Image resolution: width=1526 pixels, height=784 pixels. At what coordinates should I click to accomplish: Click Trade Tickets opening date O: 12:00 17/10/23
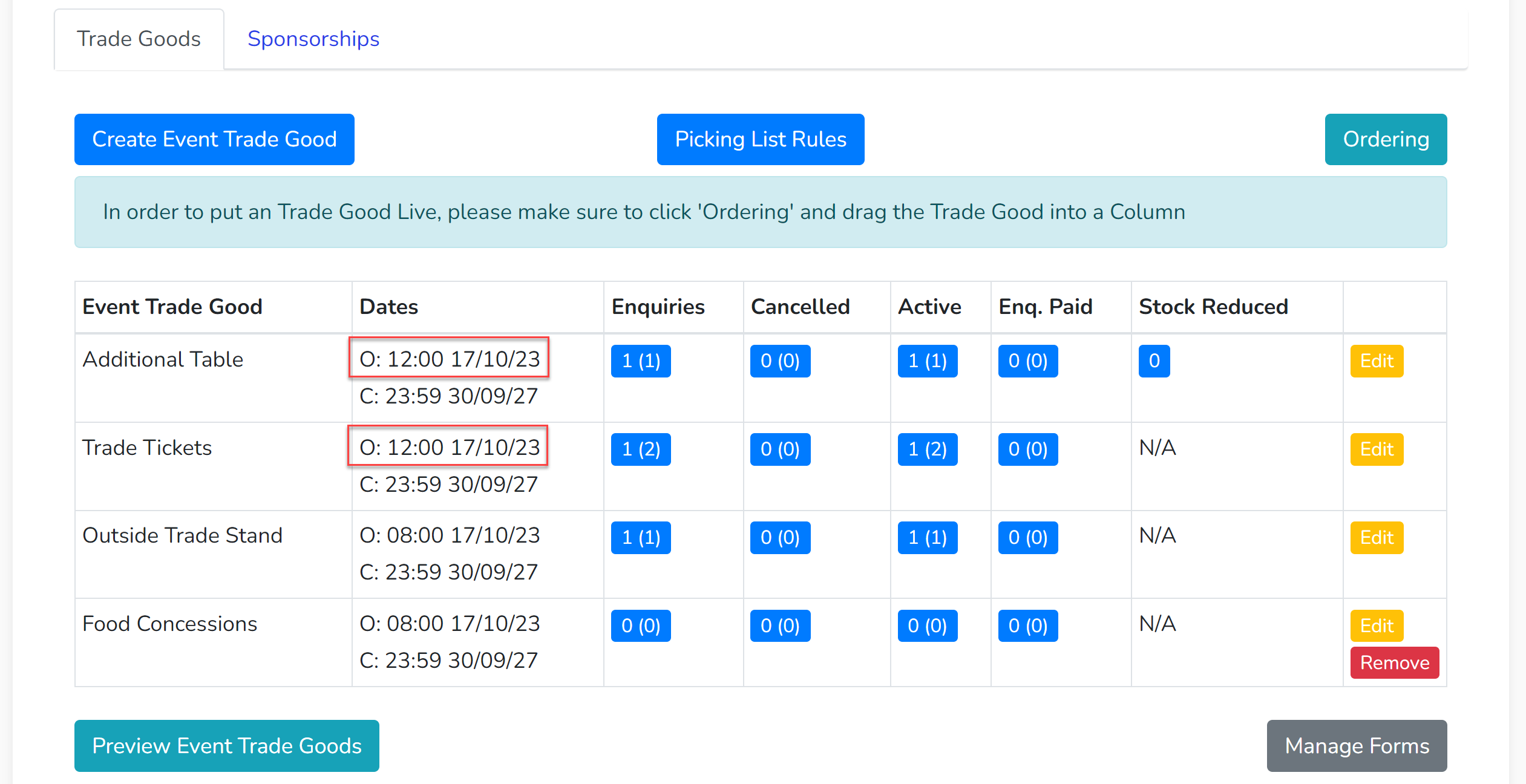449,447
